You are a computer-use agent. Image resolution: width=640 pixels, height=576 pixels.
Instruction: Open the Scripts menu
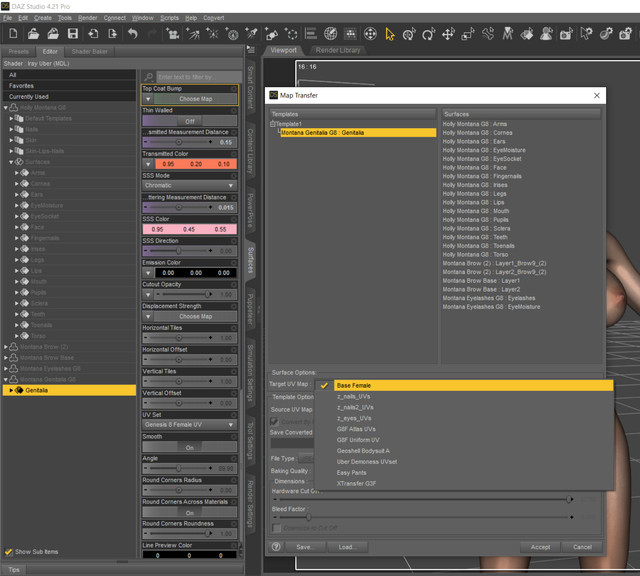pyautogui.click(x=169, y=18)
